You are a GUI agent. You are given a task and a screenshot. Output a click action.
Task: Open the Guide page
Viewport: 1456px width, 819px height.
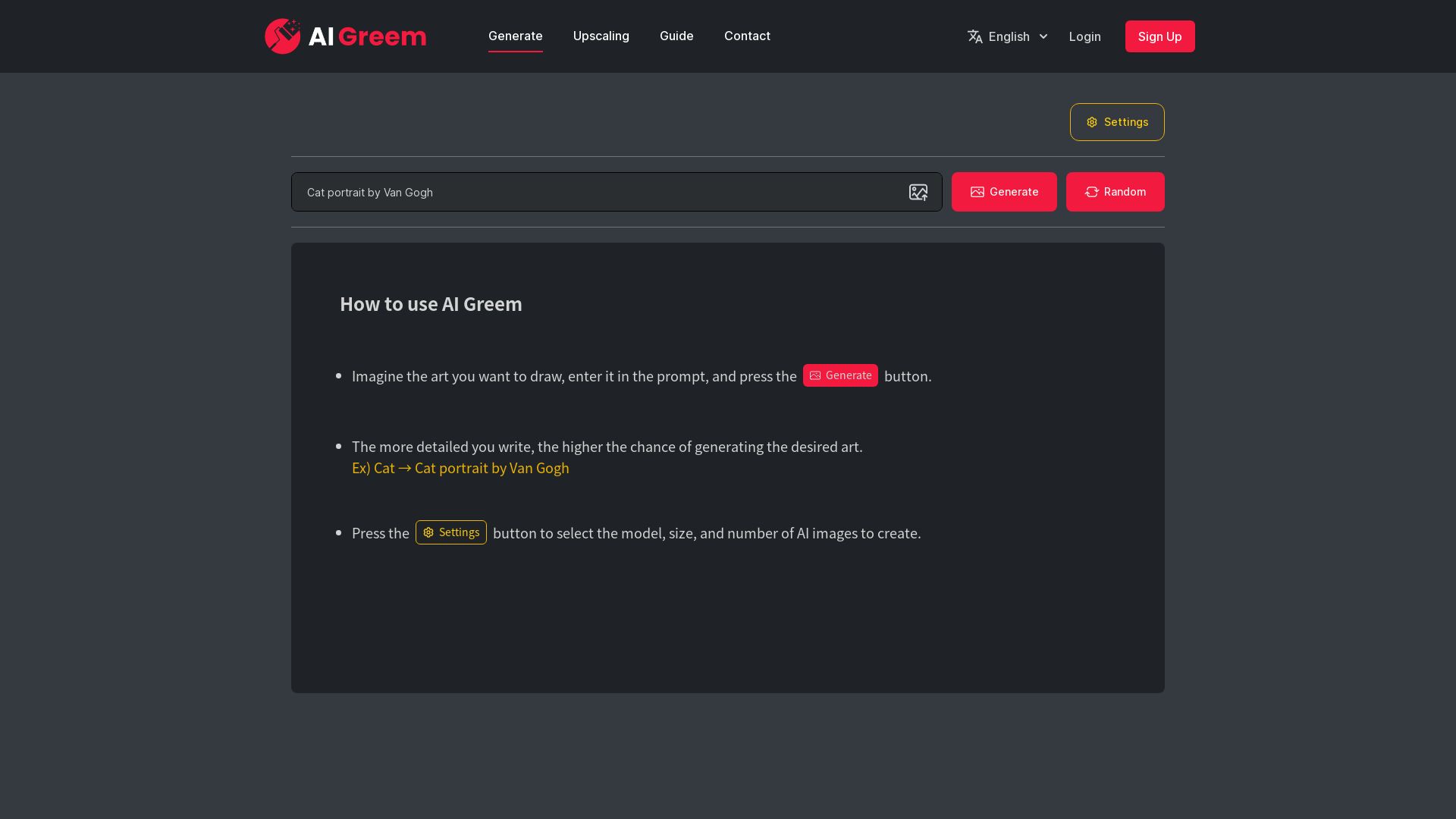pos(676,36)
